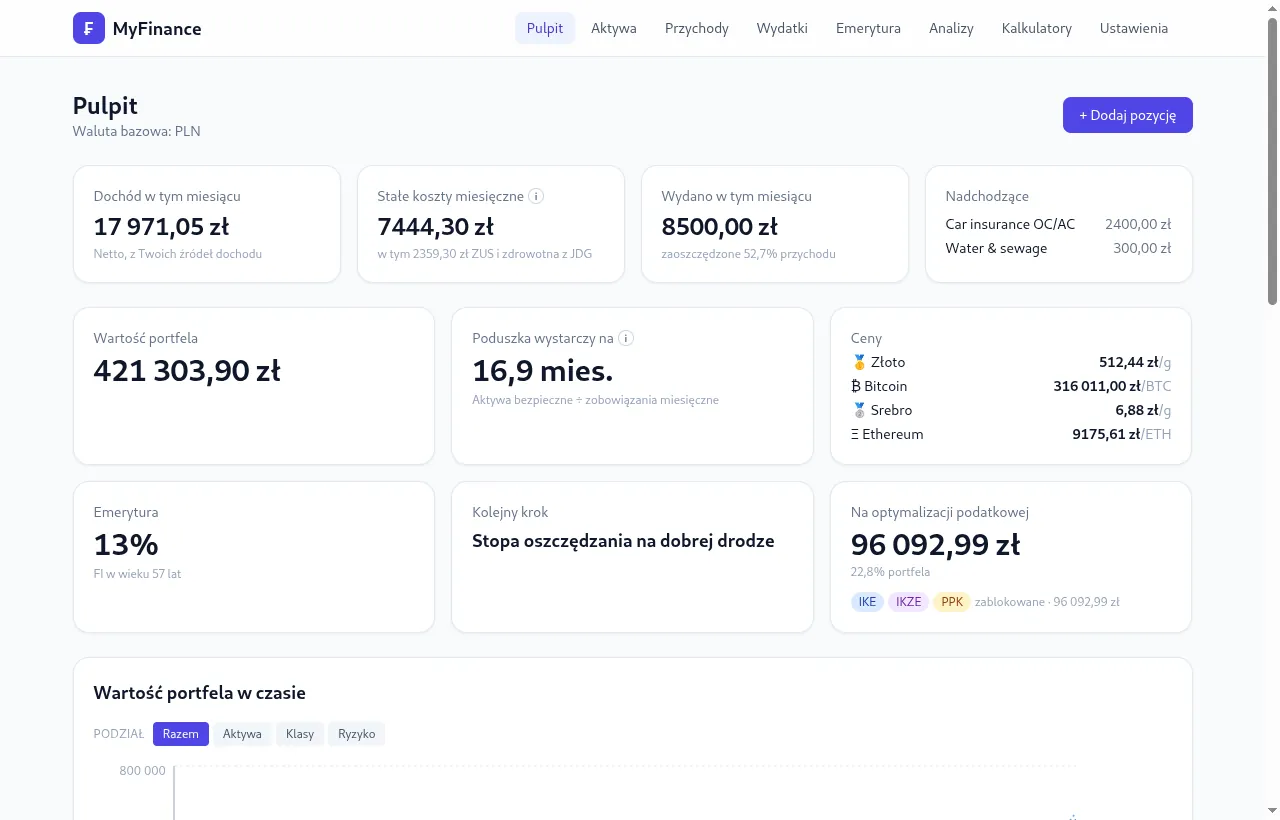Click the MyFinance logo icon
Image resolution: width=1280 pixels, height=820 pixels.
coord(89,28)
